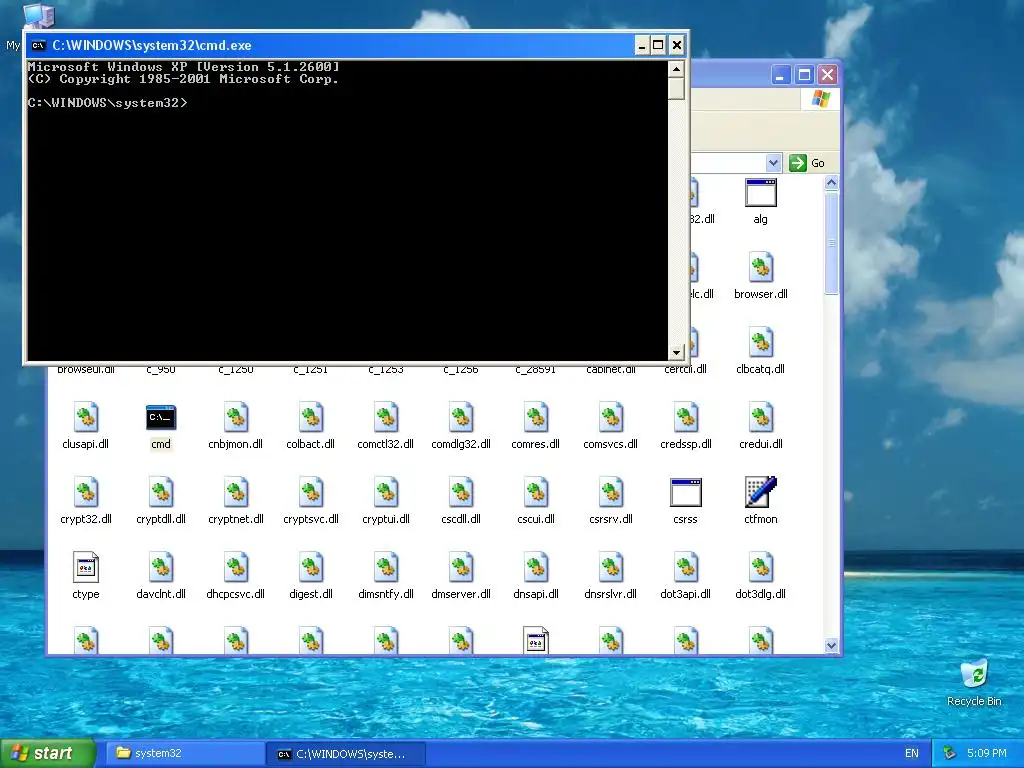The image size is (1024, 768).
Task: Click the 5:09 PM clock
Action: click(x=987, y=754)
